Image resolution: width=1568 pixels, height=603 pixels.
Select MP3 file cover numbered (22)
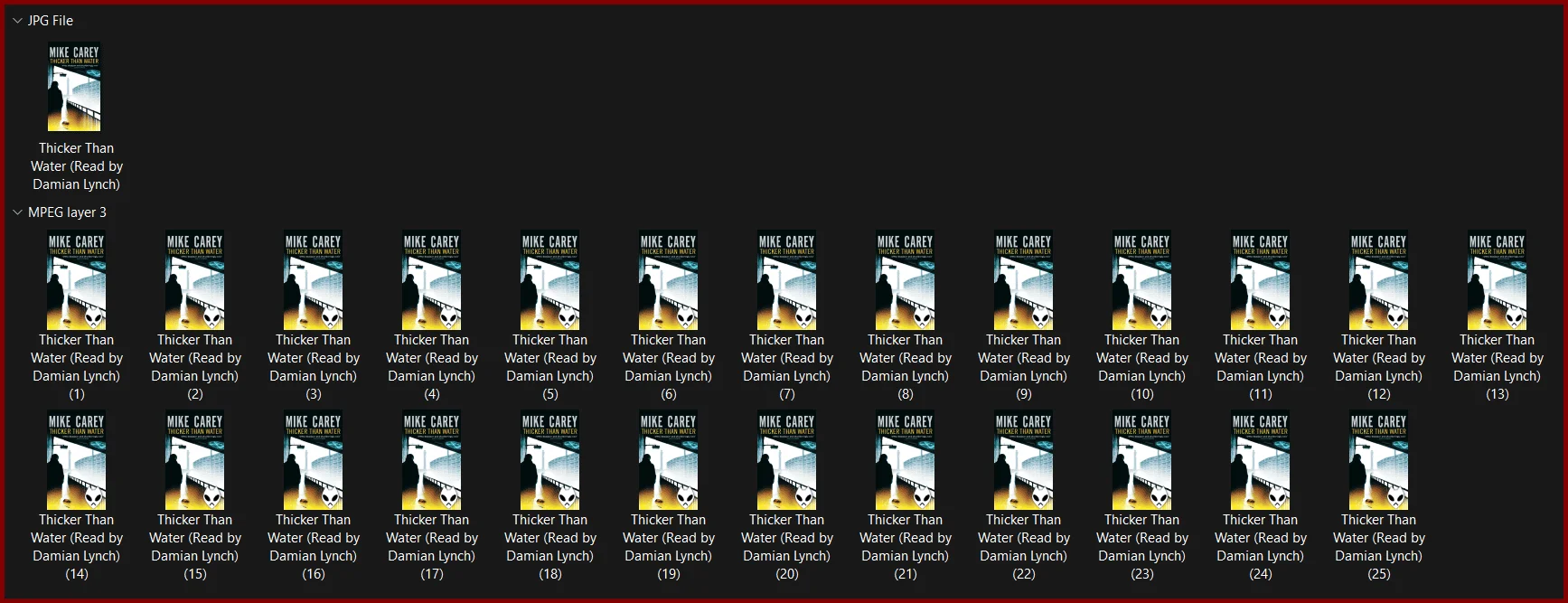[1024, 460]
